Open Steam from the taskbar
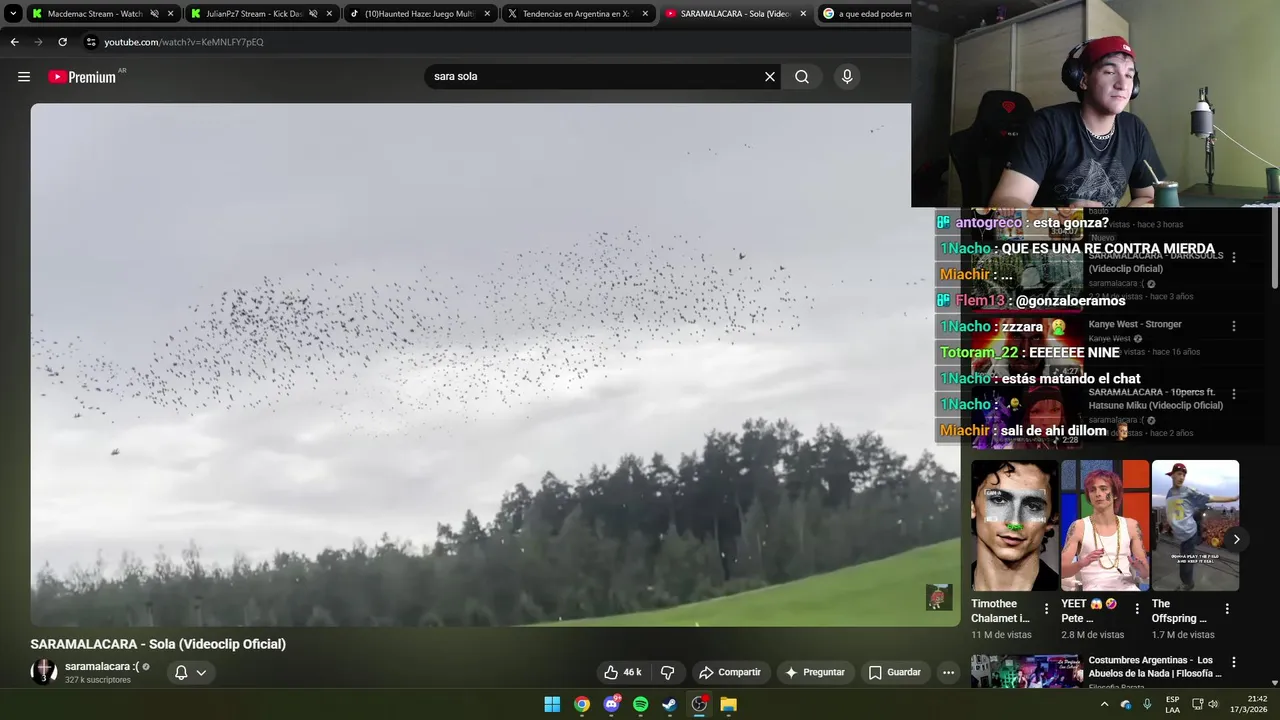 (670, 704)
